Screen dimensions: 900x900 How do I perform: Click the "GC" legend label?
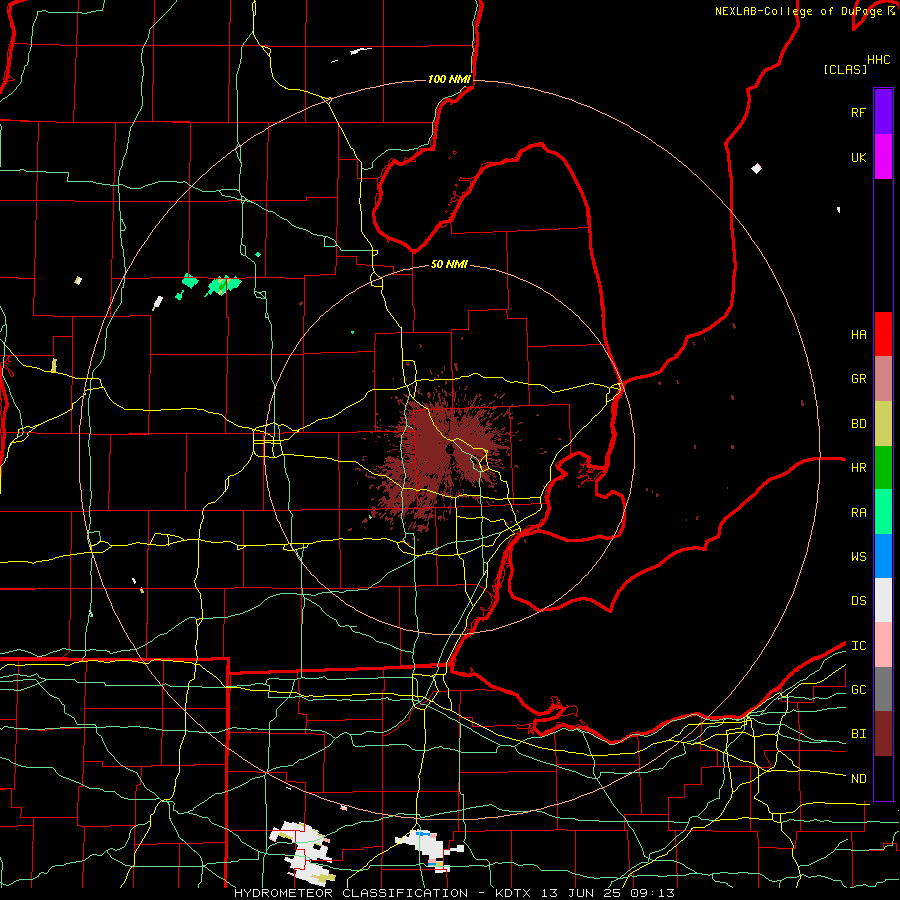pyautogui.click(x=858, y=690)
